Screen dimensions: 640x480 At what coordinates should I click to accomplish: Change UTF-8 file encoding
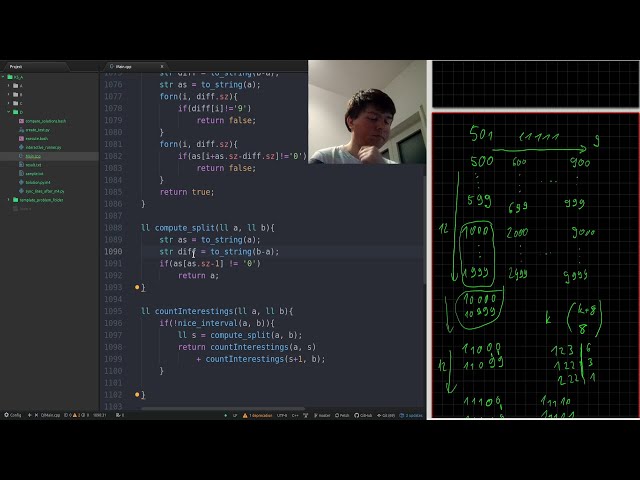tap(282, 416)
